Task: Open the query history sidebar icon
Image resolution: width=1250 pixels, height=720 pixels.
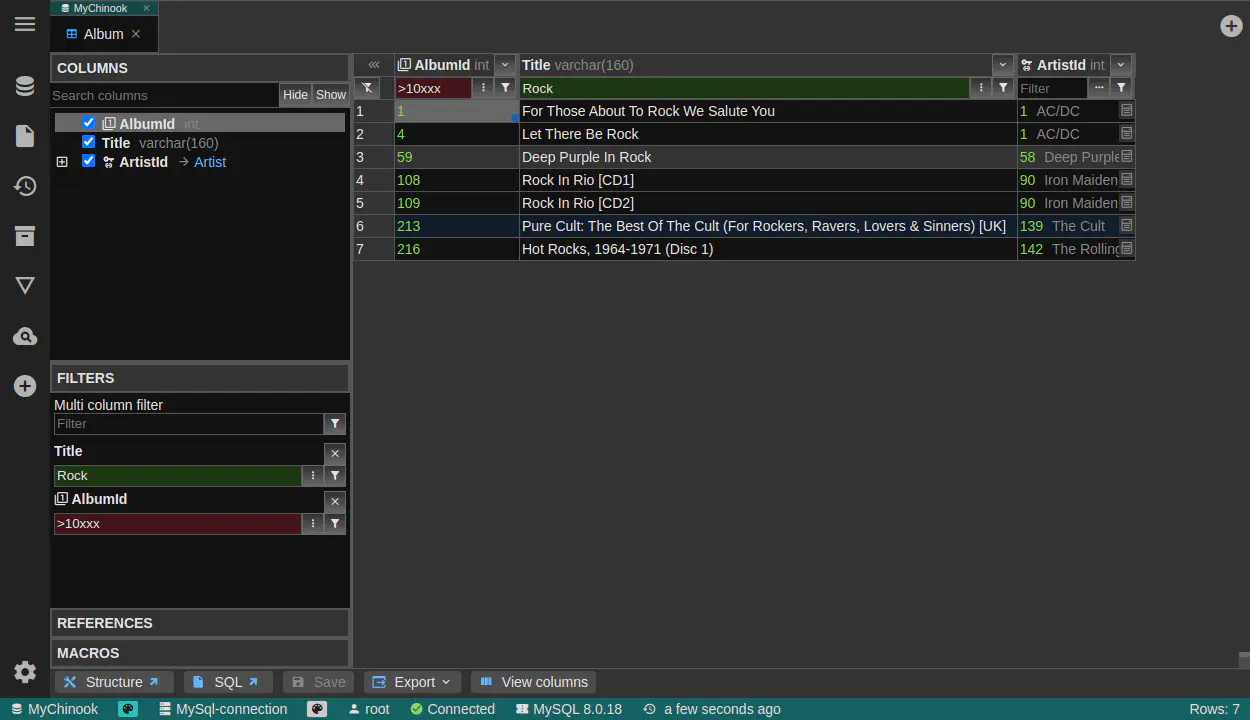Action: tap(25, 187)
